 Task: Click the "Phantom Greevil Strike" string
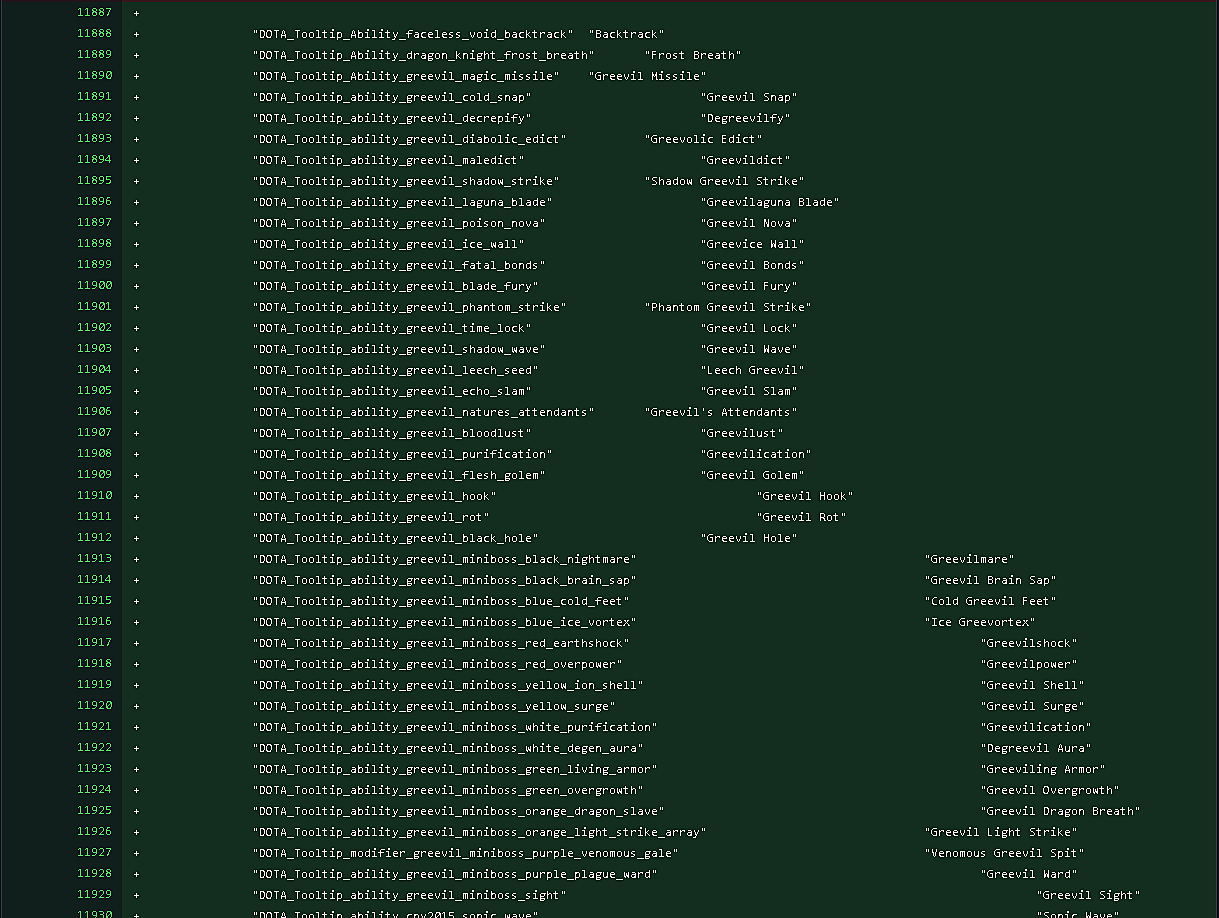click(x=728, y=307)
